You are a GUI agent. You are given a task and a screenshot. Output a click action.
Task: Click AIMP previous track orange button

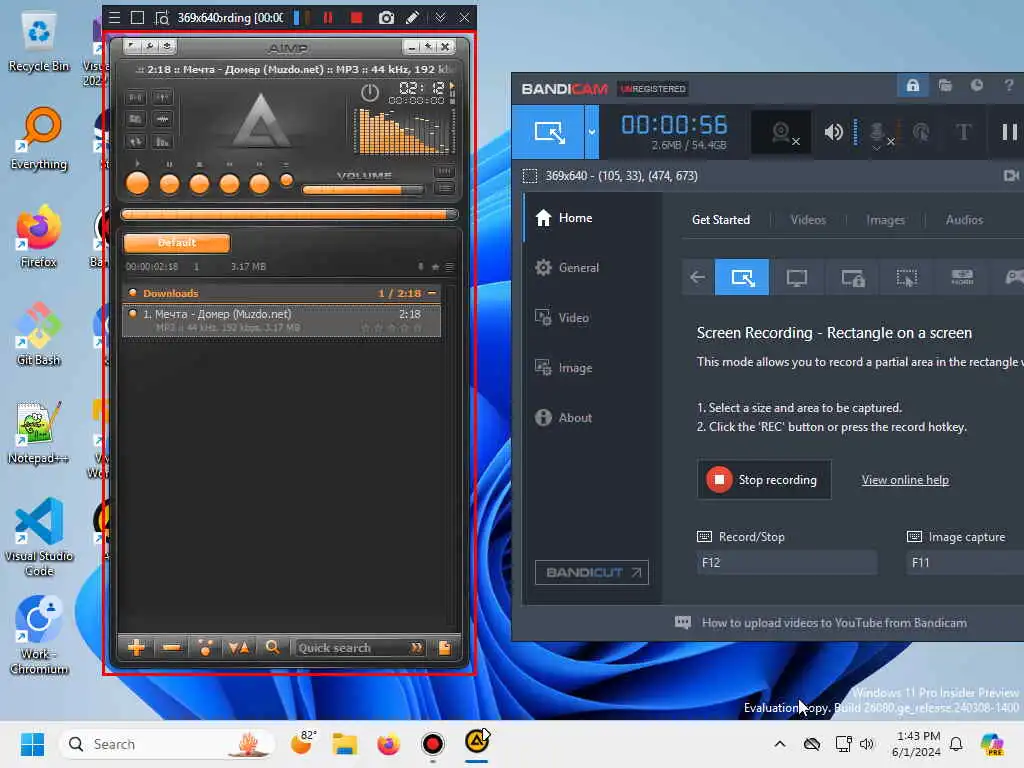tap(229, 184)
